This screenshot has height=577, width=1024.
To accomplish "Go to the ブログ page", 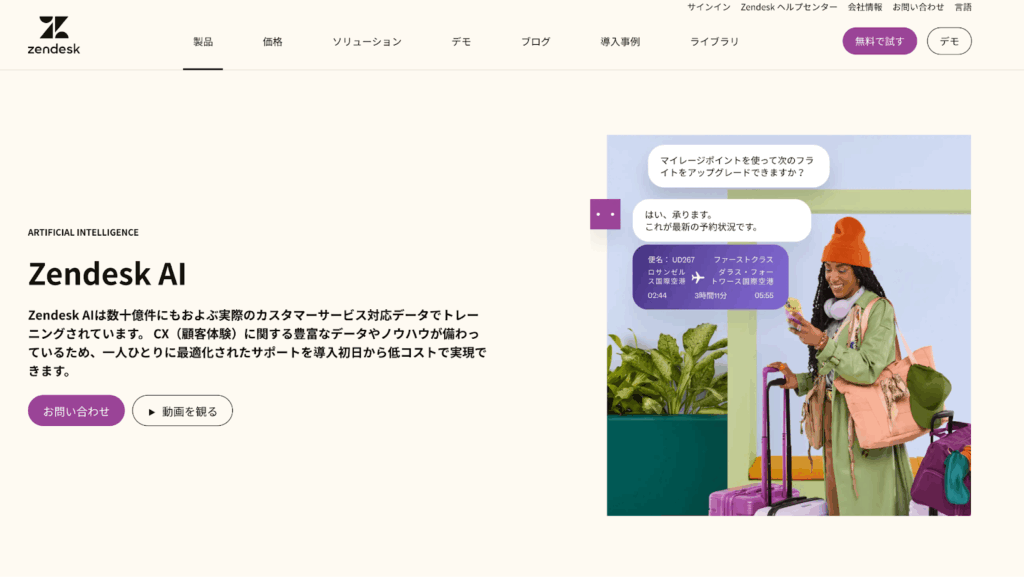I will coord(535,42).
